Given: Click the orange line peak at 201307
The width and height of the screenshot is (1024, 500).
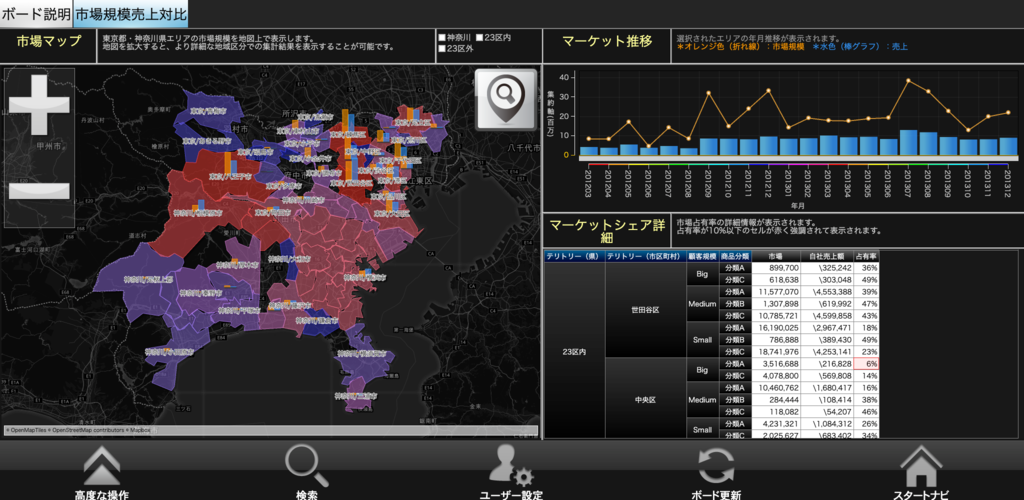Looking at the screenshot, I should point(908,80).
